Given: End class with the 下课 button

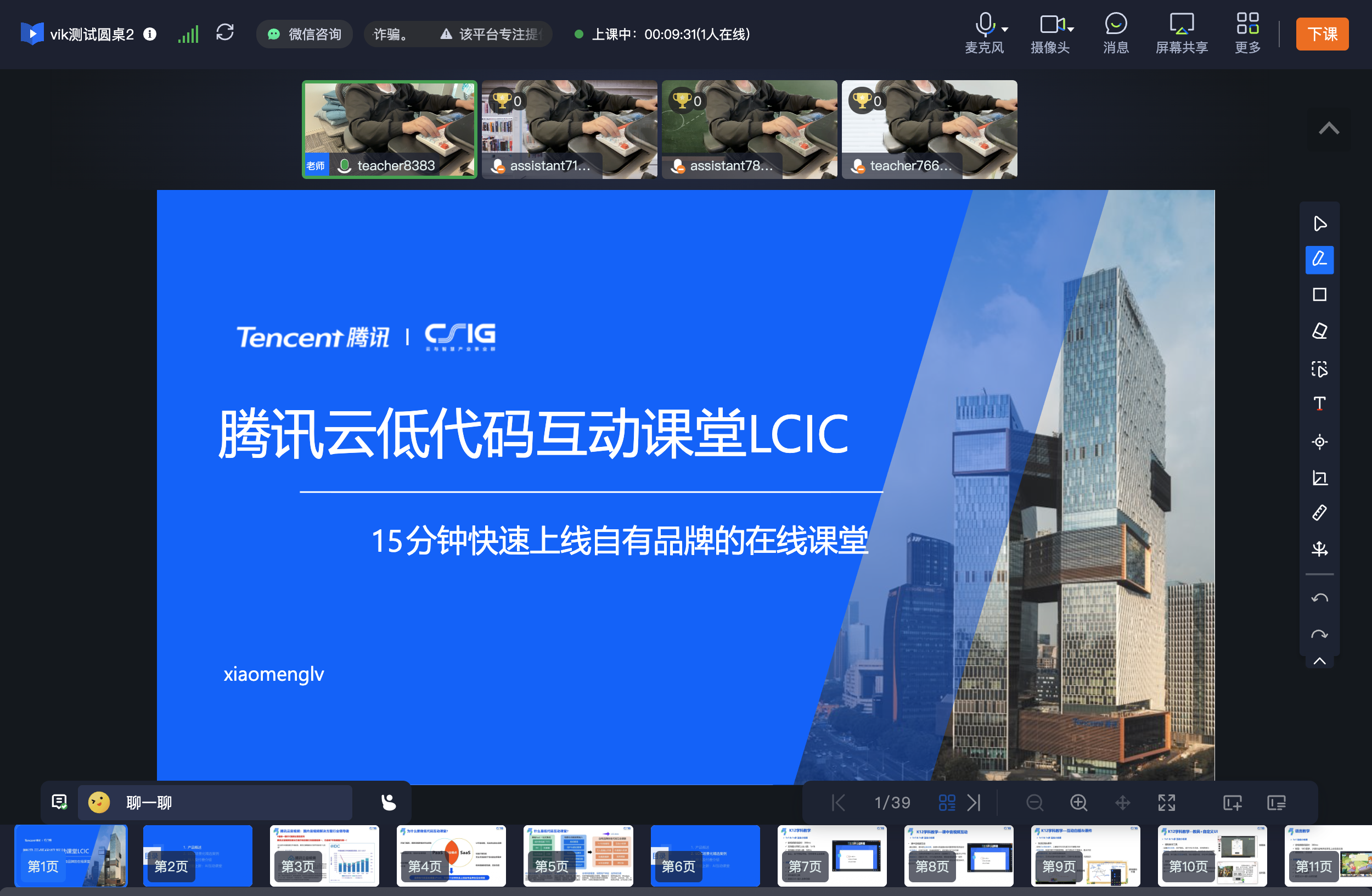Looking at the screenshot, I should (1322, 34).
